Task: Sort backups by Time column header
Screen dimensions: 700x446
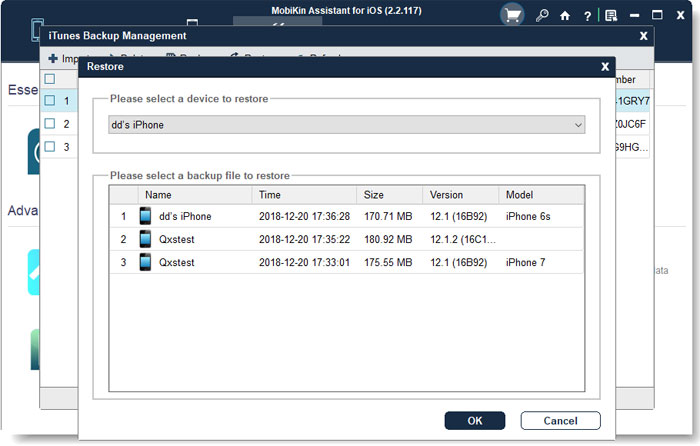Action: (x=304, y=195)
